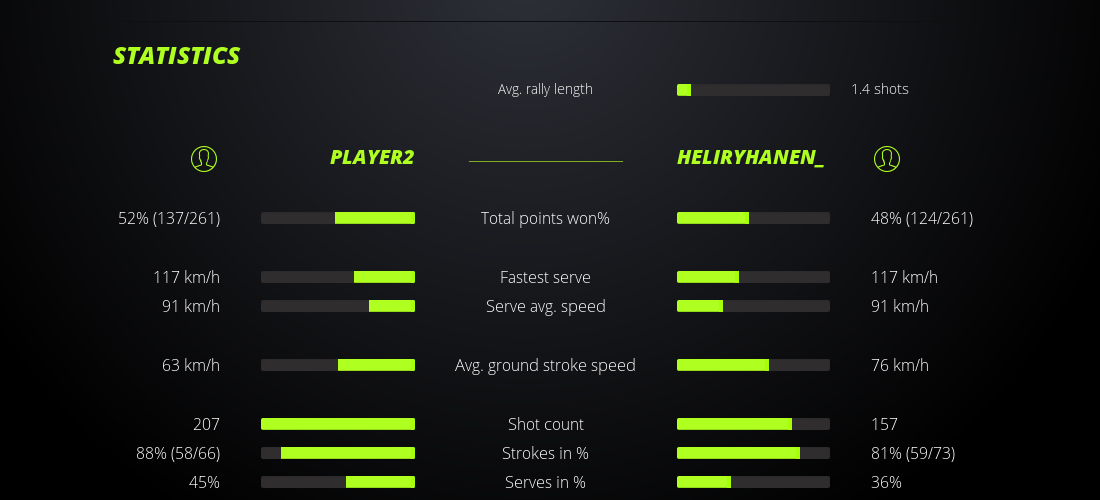This screenshot has width=1100, height=500.
Task: Click Player2's 52% (137/261) points value
Action: click(169, 218)
